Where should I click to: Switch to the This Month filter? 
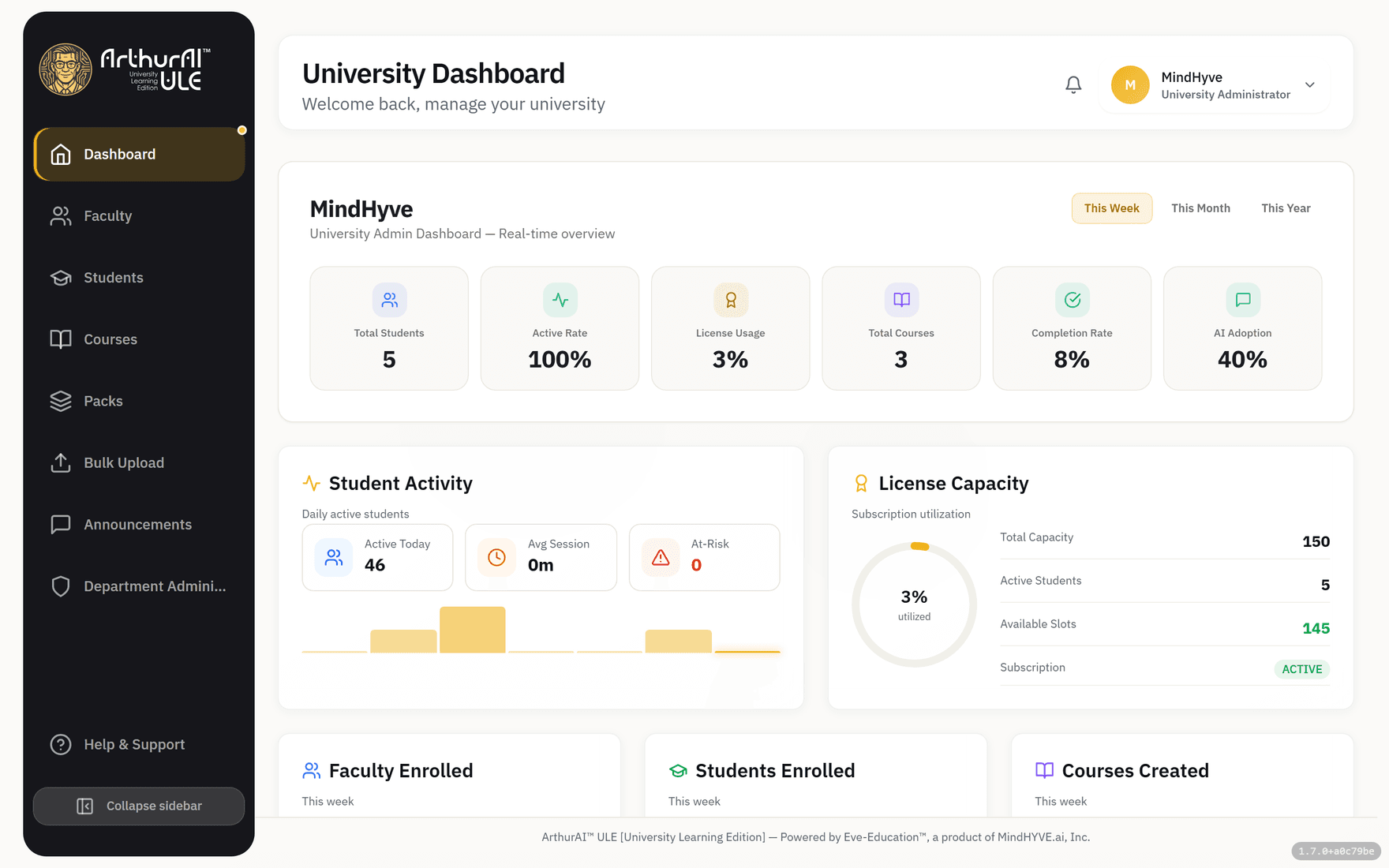click(x=1200, y=208)
